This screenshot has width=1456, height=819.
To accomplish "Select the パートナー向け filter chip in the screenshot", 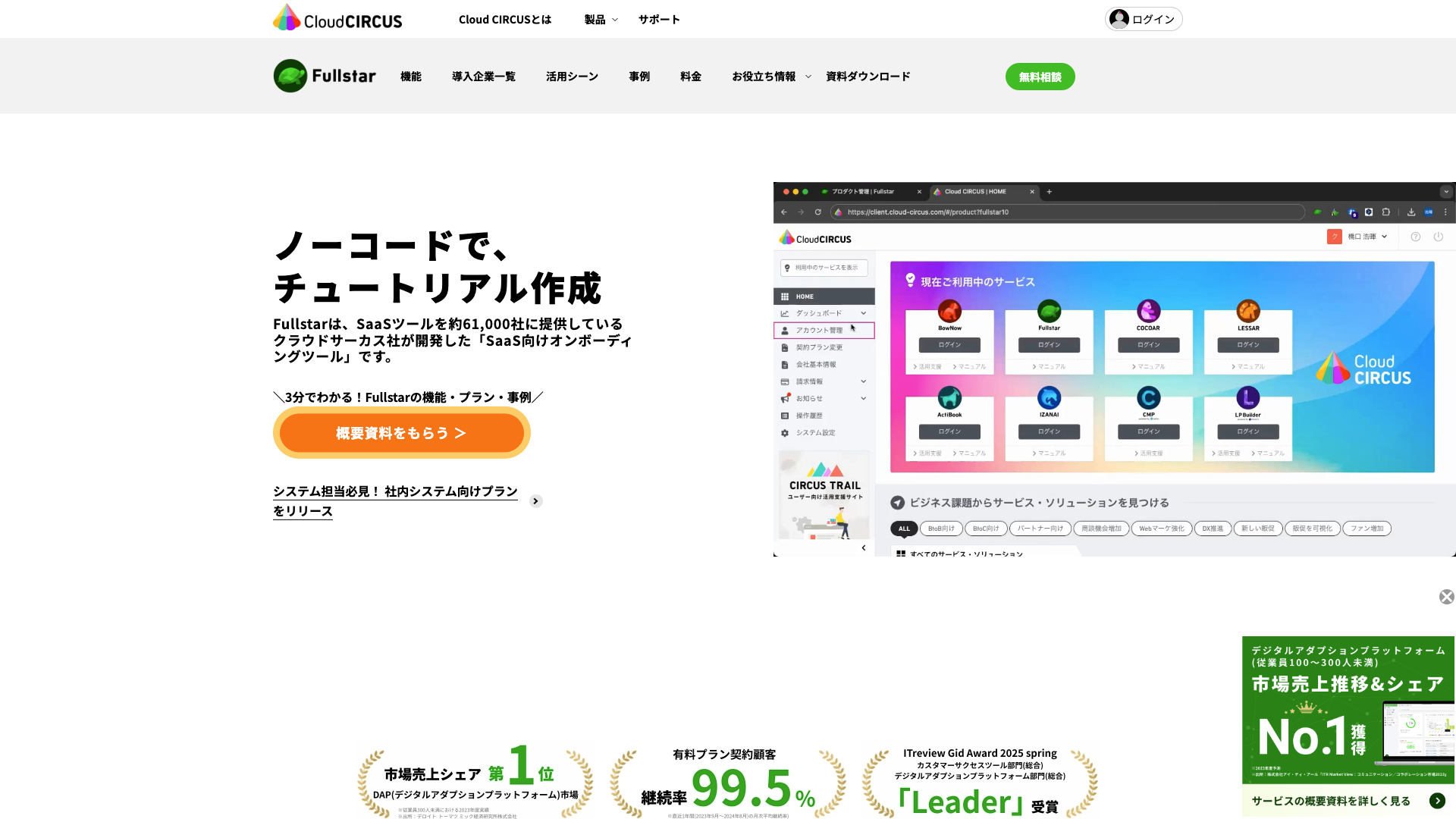I will 1040,529.
